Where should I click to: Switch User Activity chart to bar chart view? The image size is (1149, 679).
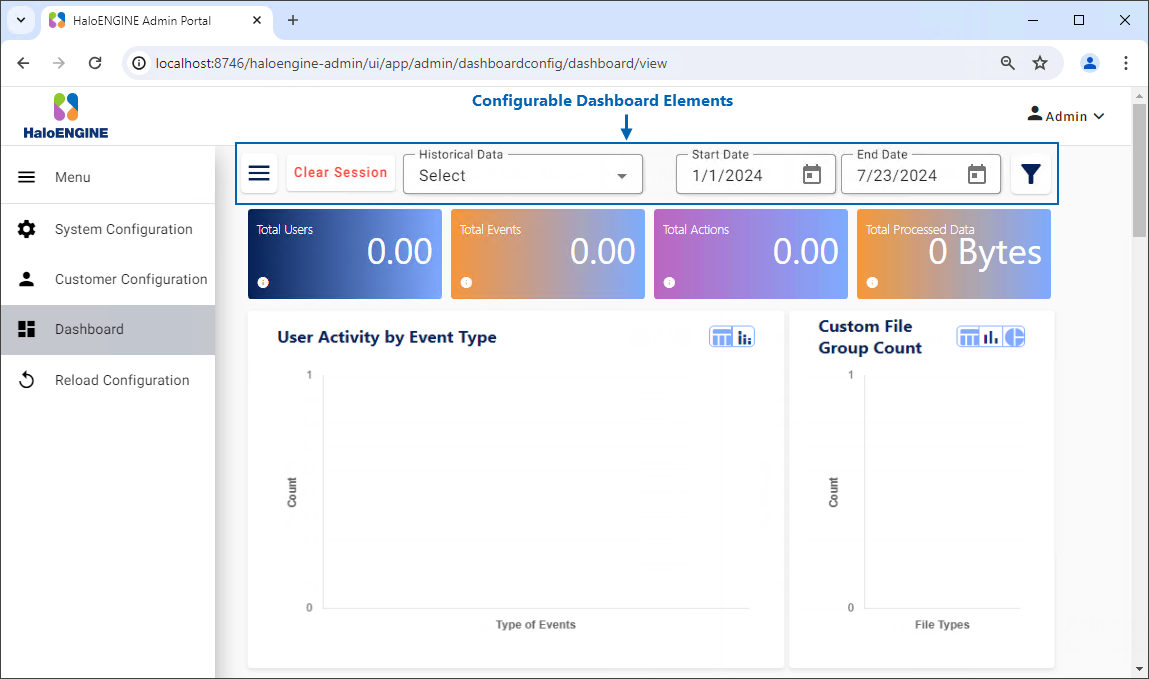pyautogui.click(x=742, y=337)
